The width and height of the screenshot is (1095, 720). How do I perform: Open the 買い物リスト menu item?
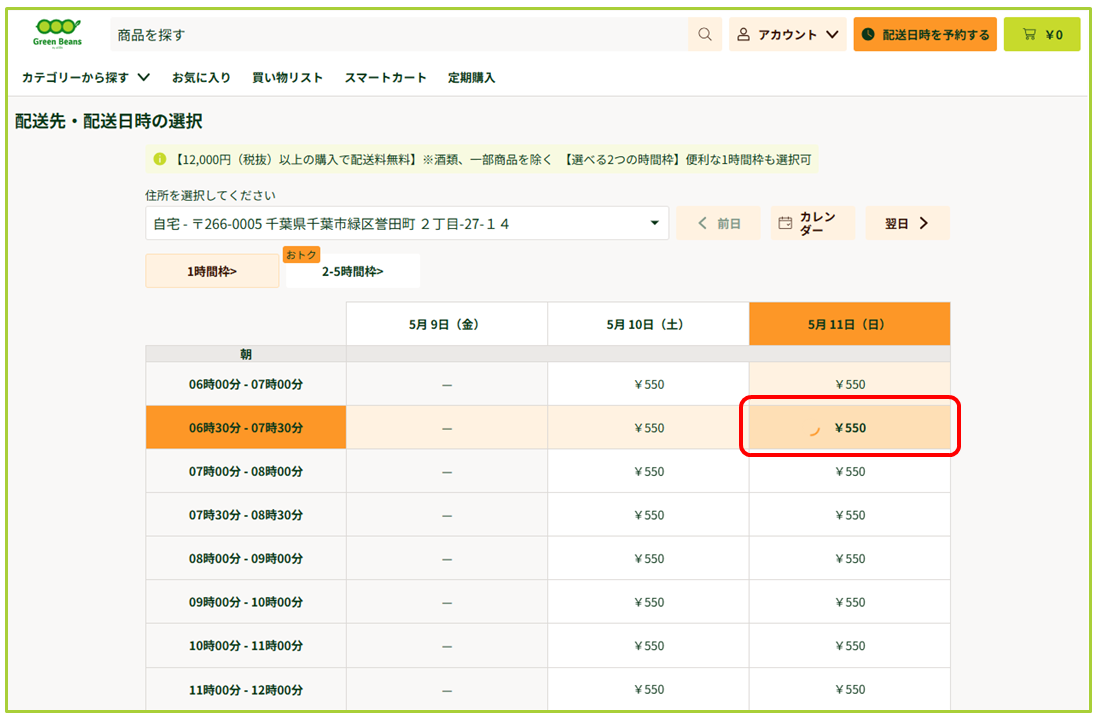(287, 77)
